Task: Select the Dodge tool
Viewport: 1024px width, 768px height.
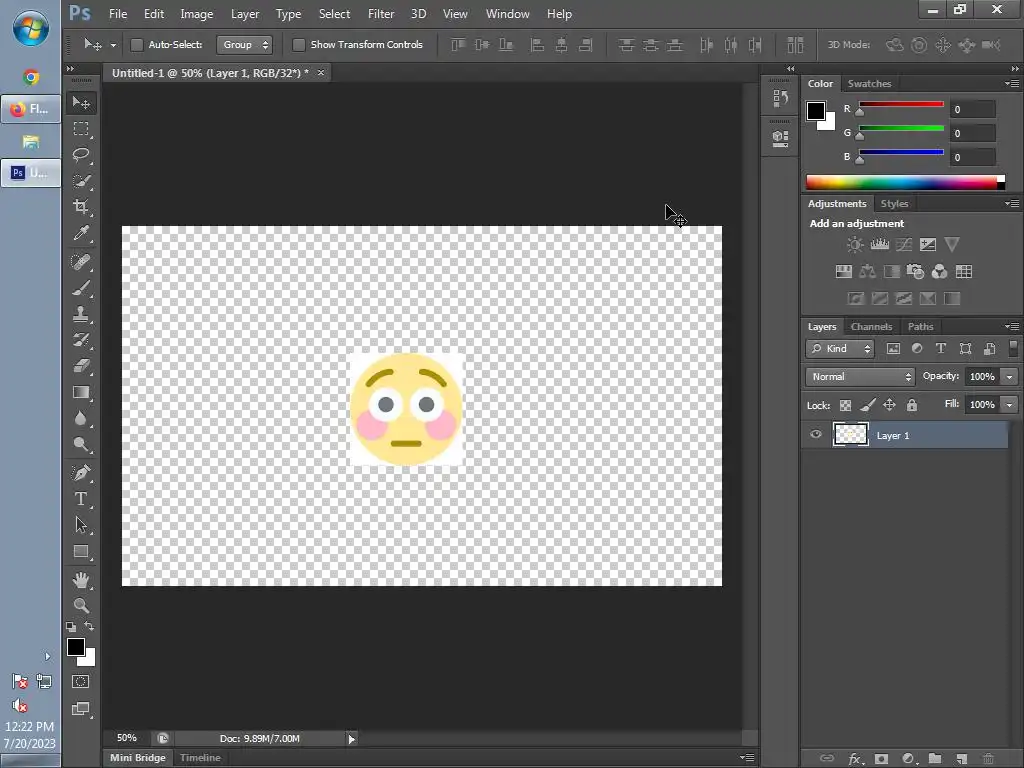Action: (x=81, y=445)
